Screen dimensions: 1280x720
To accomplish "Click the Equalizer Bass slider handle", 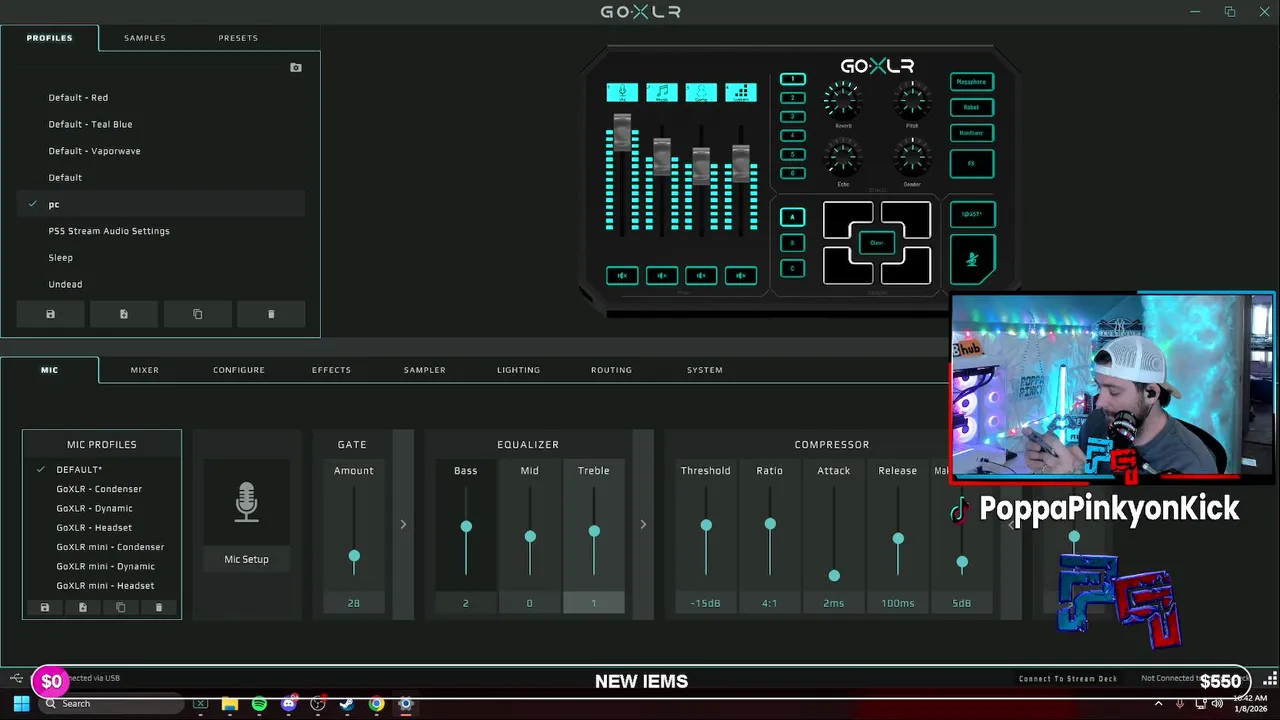I will click(466, 526).
